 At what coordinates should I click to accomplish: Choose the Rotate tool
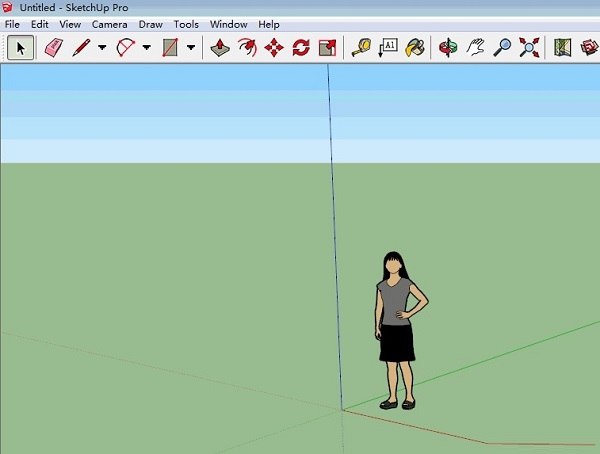301,47
